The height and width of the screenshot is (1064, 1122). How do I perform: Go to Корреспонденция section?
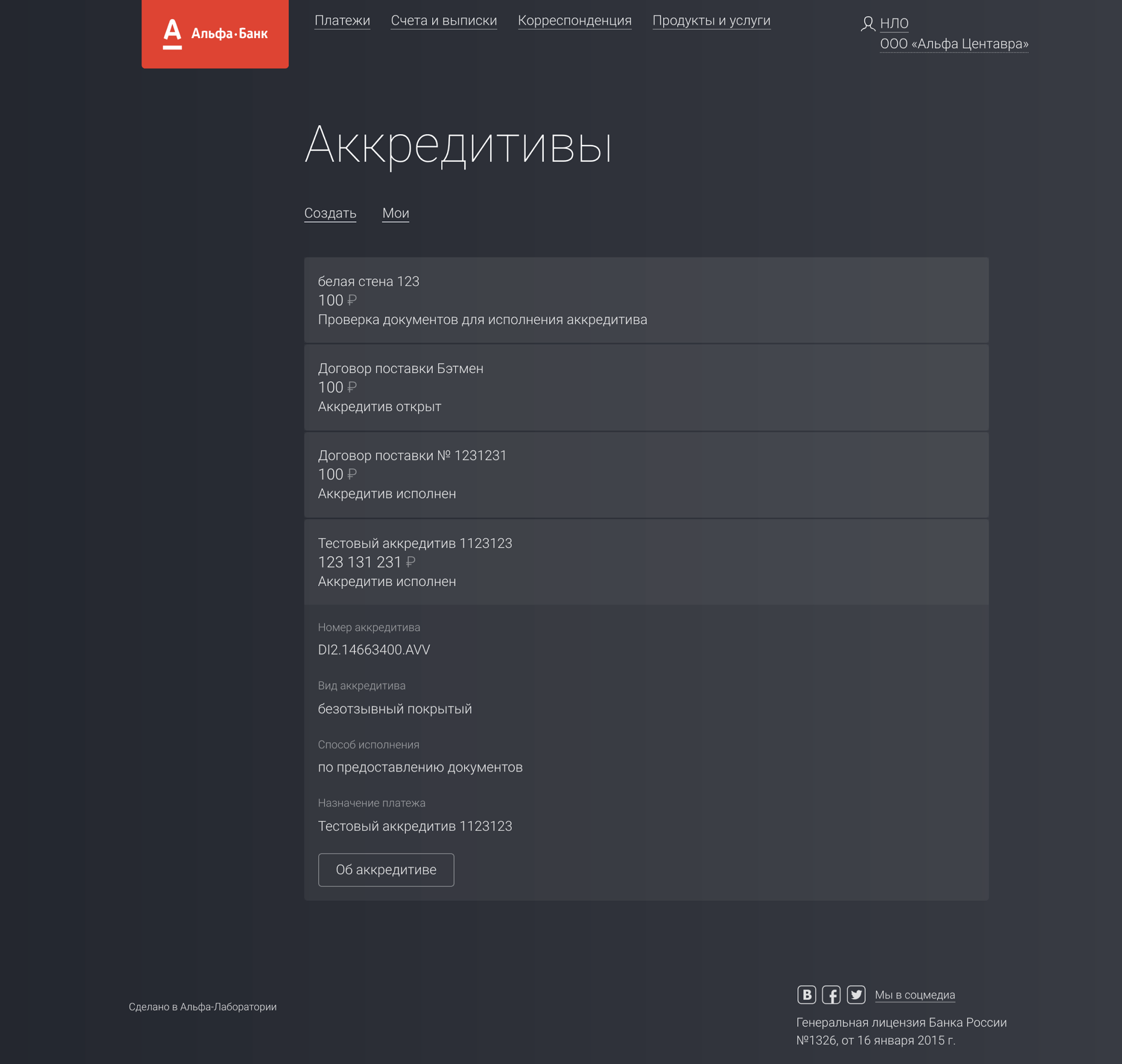tap(575, 21)
